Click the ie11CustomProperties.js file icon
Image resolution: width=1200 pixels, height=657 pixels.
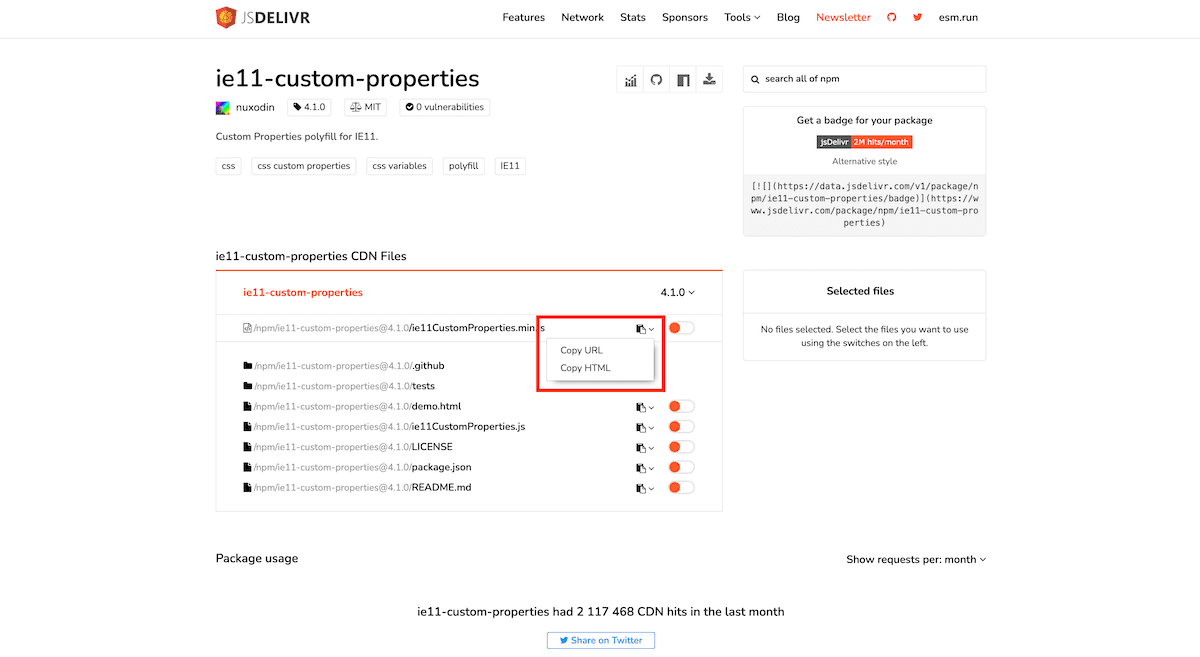click(x=248, y=427)
